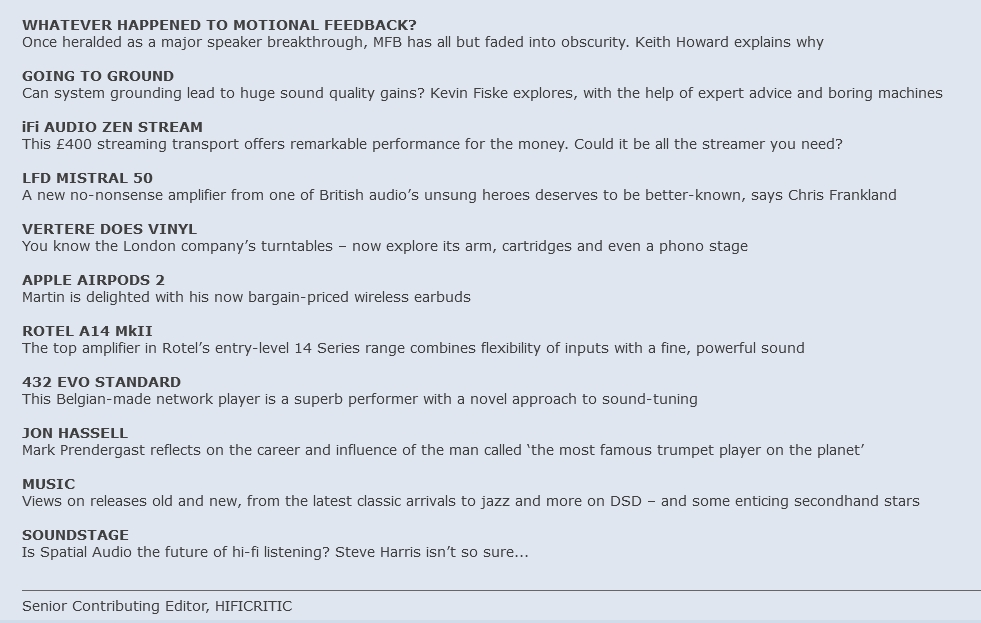This screenshot has width=981, height=623.
Task: Click the Belgian-made network player description
Action: pos(360,399)
